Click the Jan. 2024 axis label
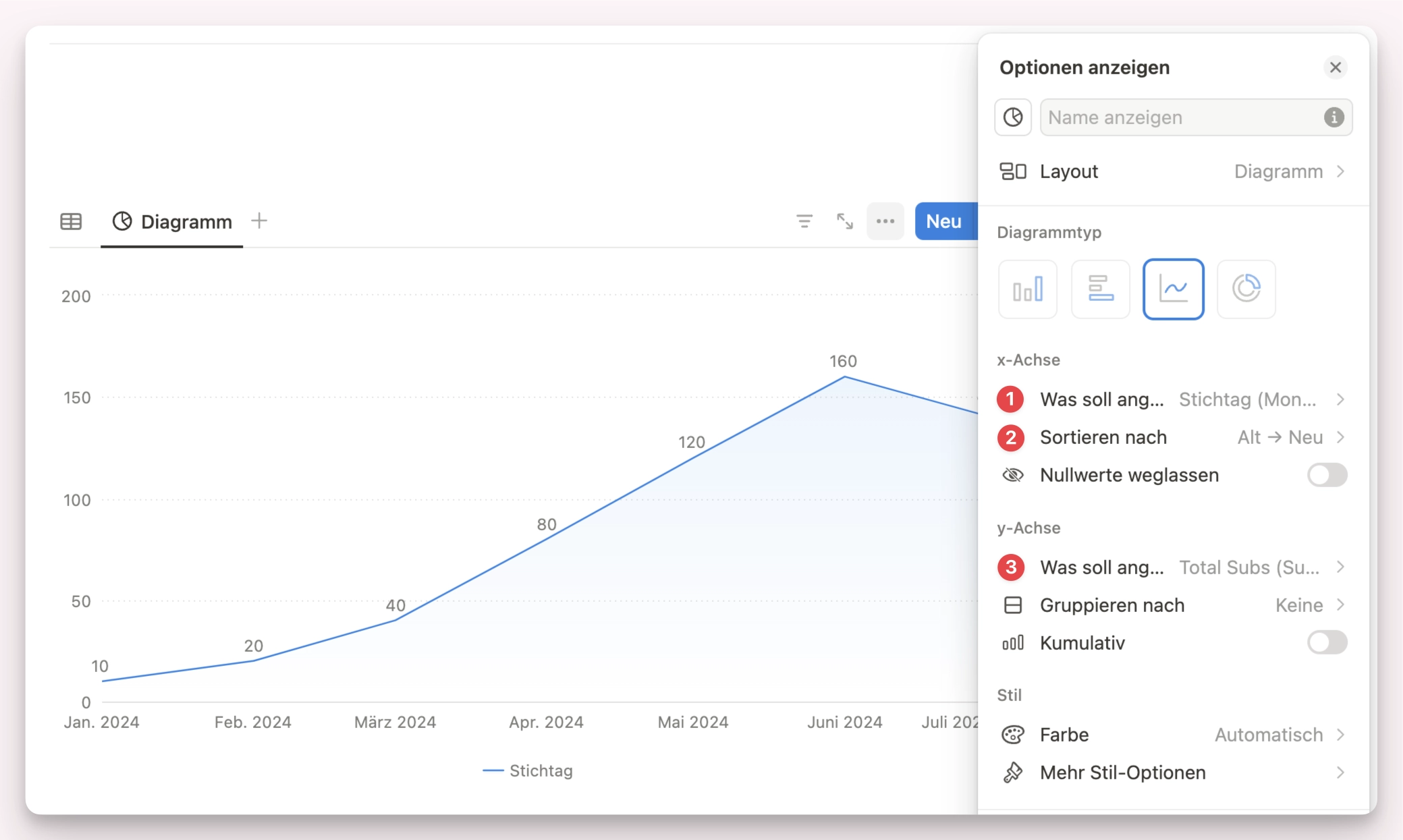This screenshot has height=840, width=1403. (102, 722)
